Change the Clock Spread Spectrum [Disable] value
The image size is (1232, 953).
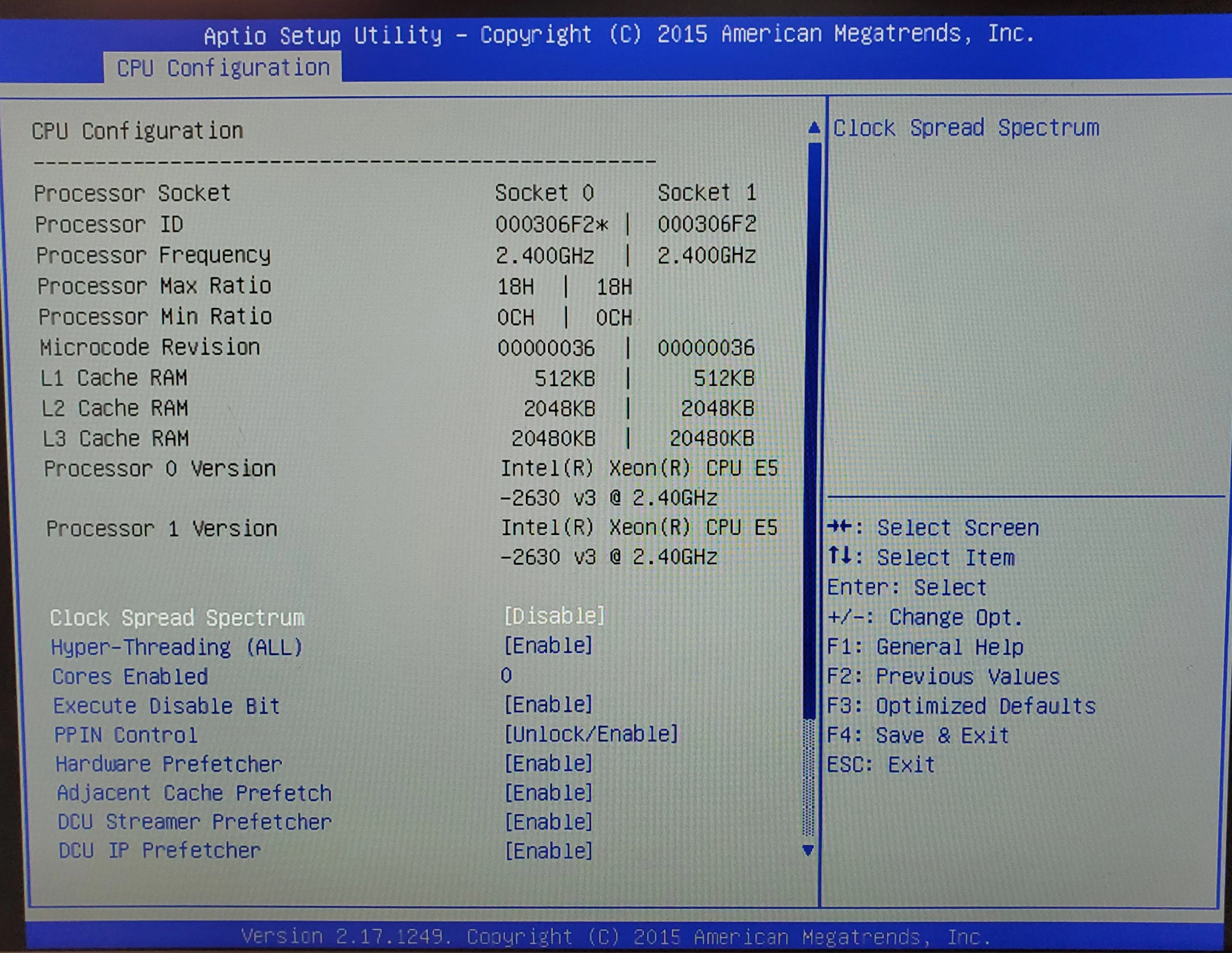pyautogui.click(x=554, y=616)
